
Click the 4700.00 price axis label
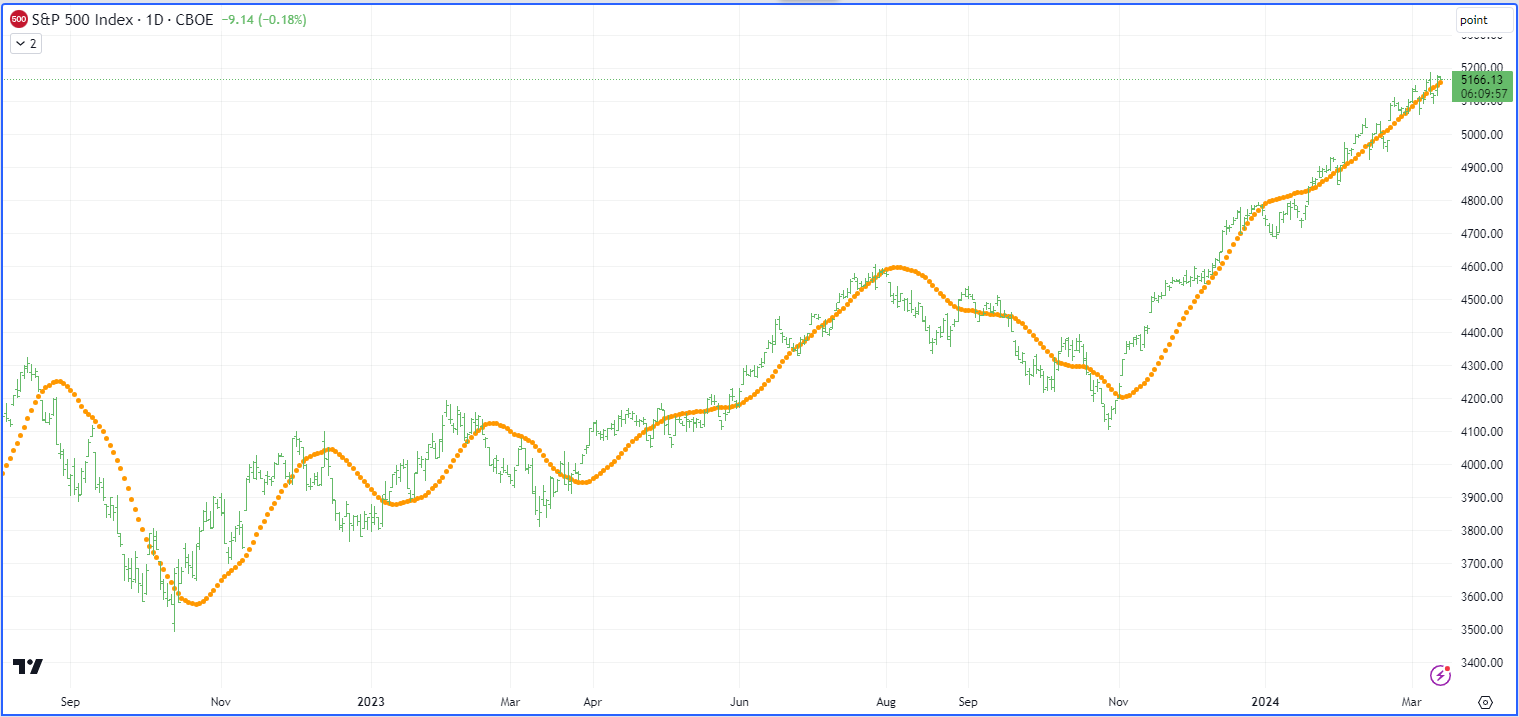[1483, 234]
